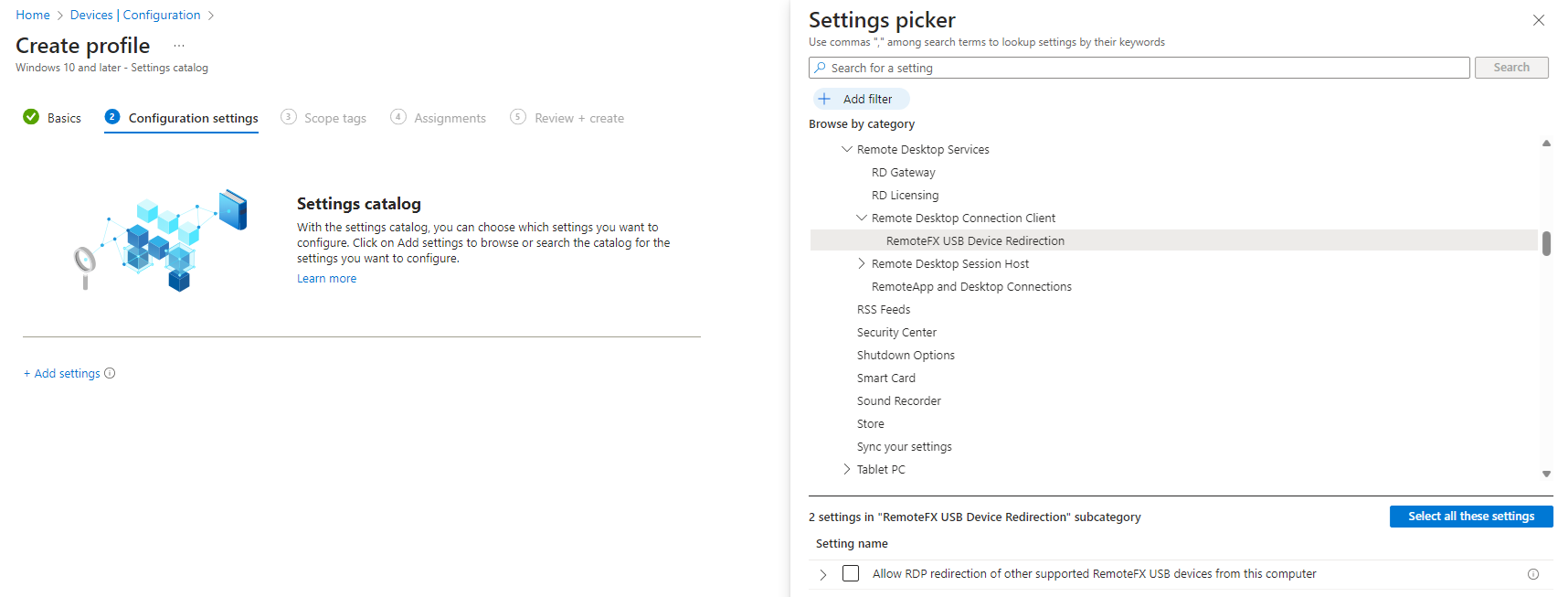Click the category list scrollbar thumb
Viewport: 1568px width, 597px height.
coord(1546,243)
